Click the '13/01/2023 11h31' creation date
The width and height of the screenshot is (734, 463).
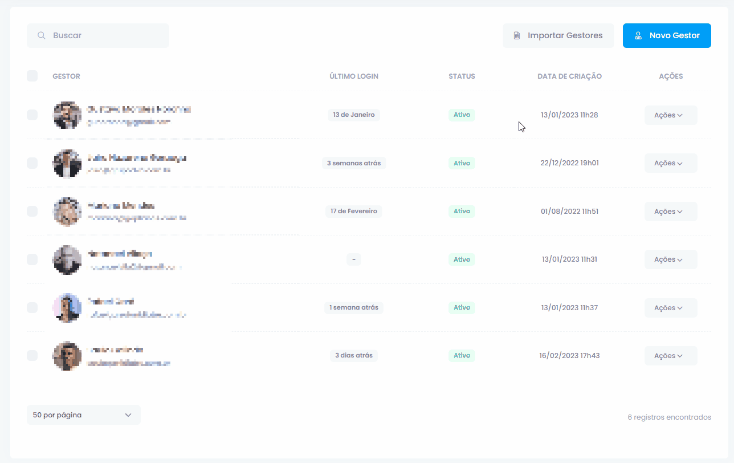click(569, 259)
